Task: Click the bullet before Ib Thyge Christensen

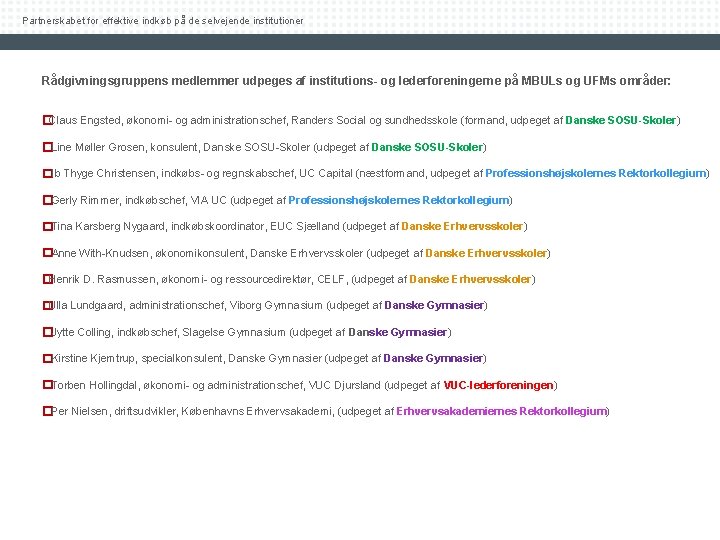Action: [x=48, y=174]
